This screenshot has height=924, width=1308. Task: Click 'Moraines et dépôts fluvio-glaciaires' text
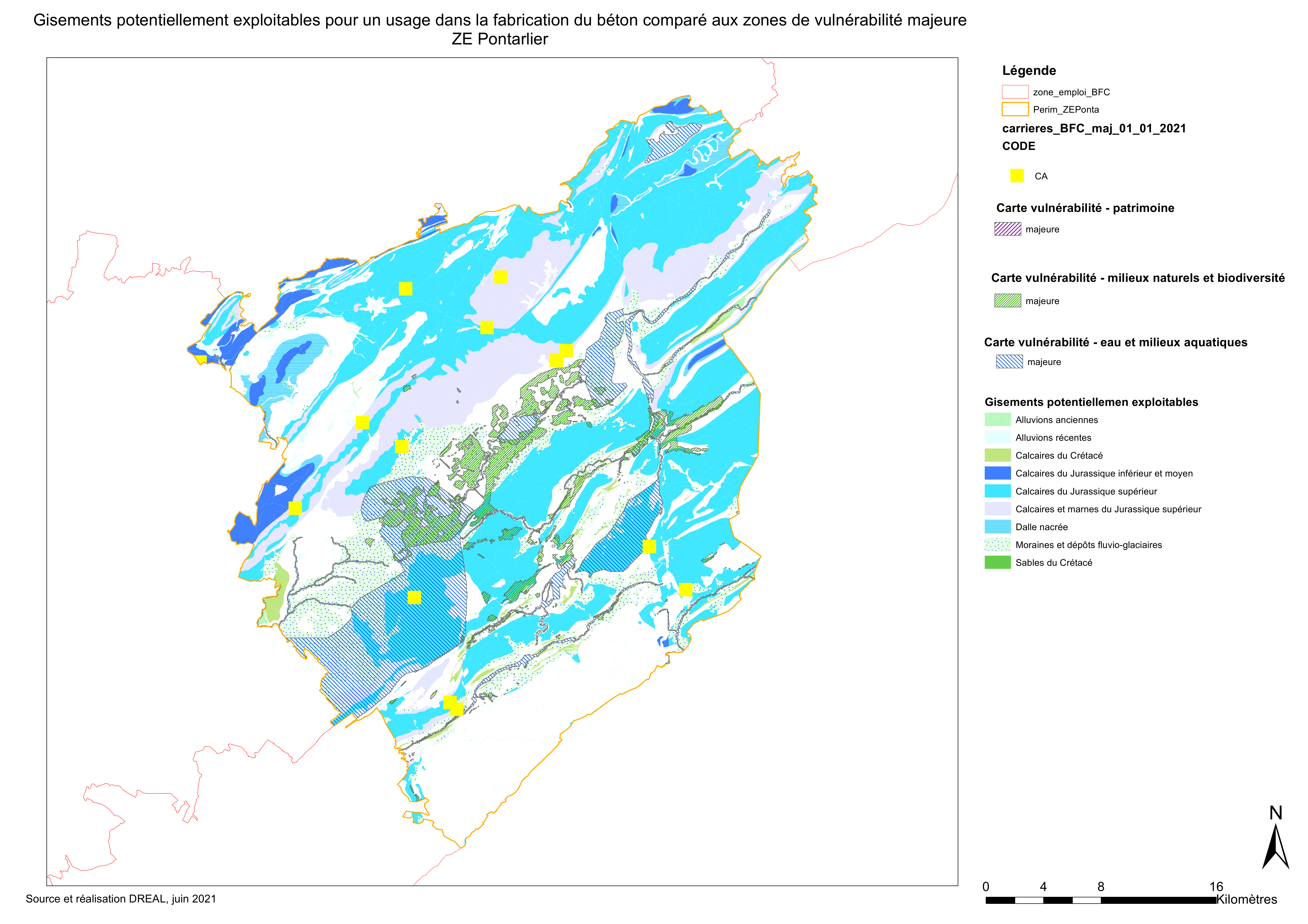pos(1089,545)
